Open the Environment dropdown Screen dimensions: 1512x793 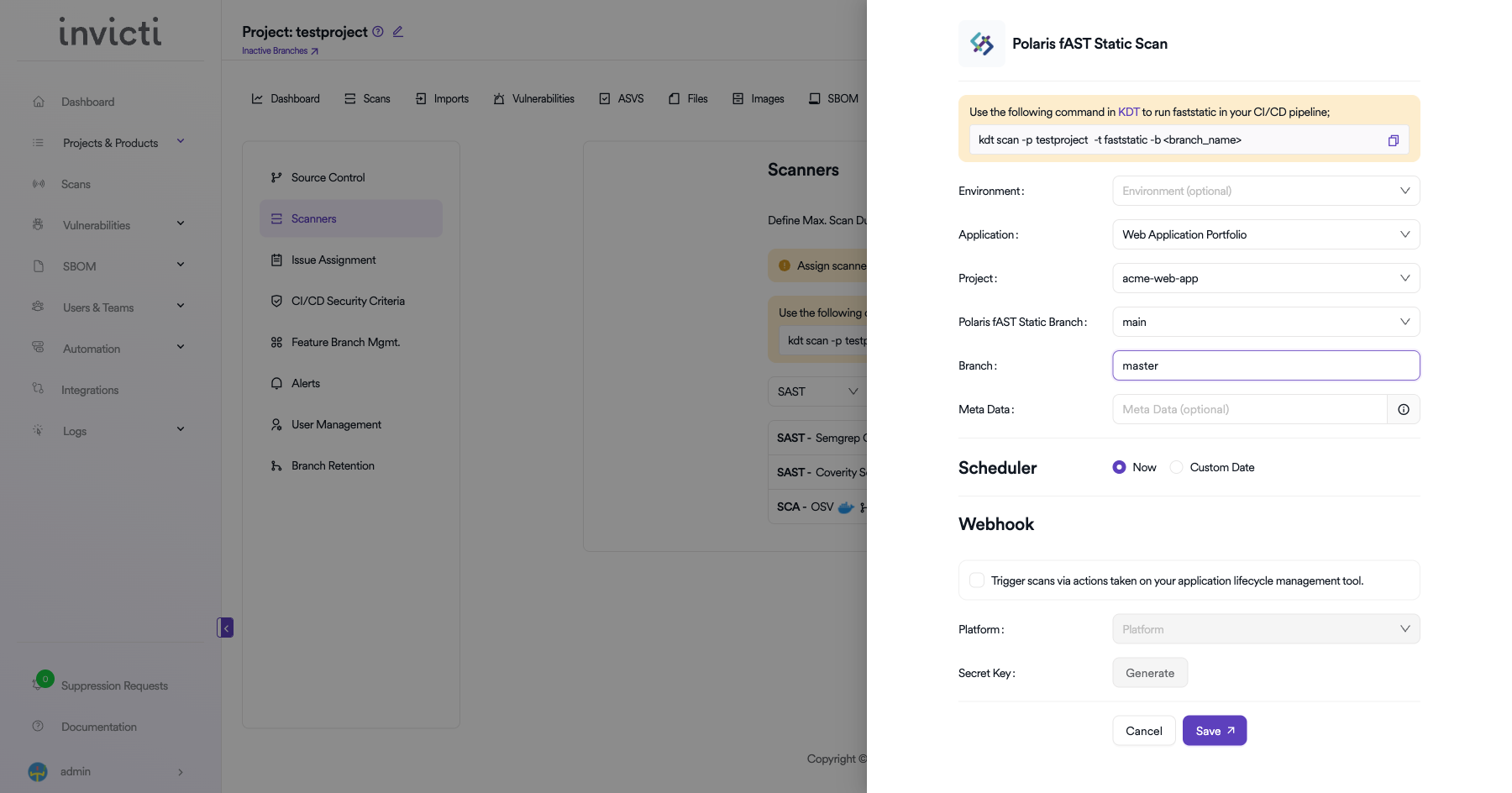[1265, 191]
